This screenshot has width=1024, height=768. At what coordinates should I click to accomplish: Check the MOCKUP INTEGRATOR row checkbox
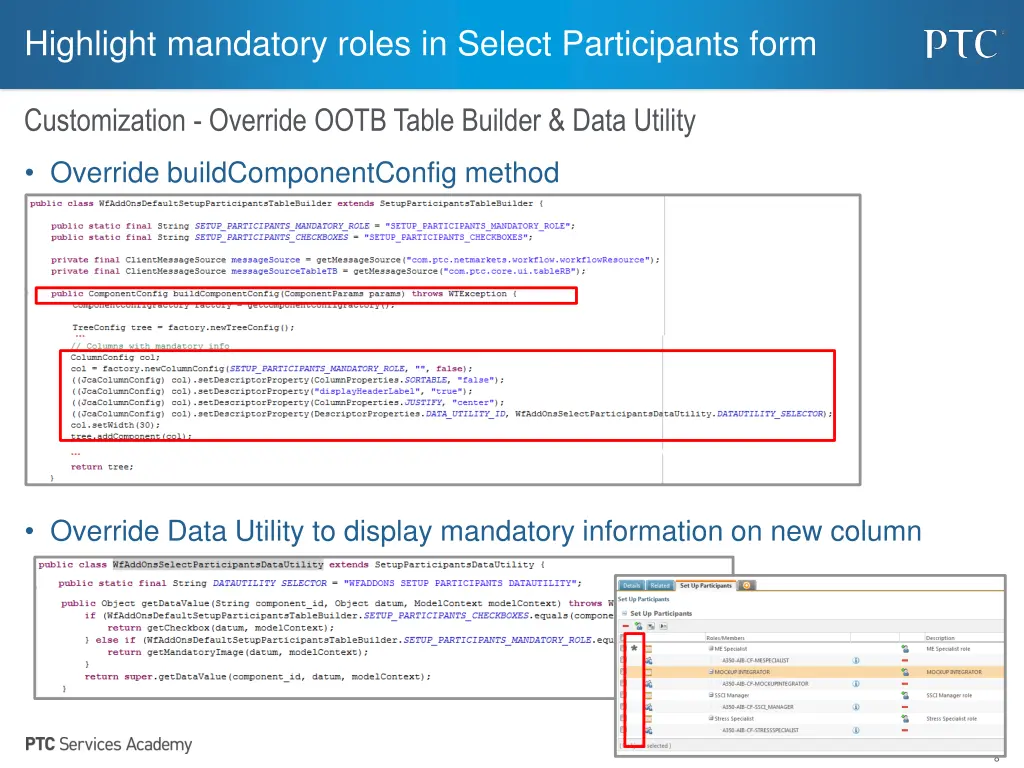[x=622, y=672]
